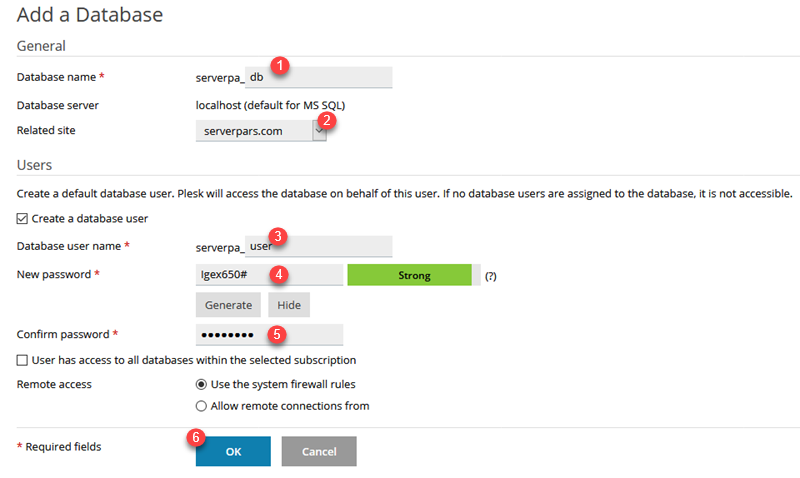Image resolution: width=800 pixels, height=478 pixels.
Task: Click the red step 5 marker
Action: (277, 334)
